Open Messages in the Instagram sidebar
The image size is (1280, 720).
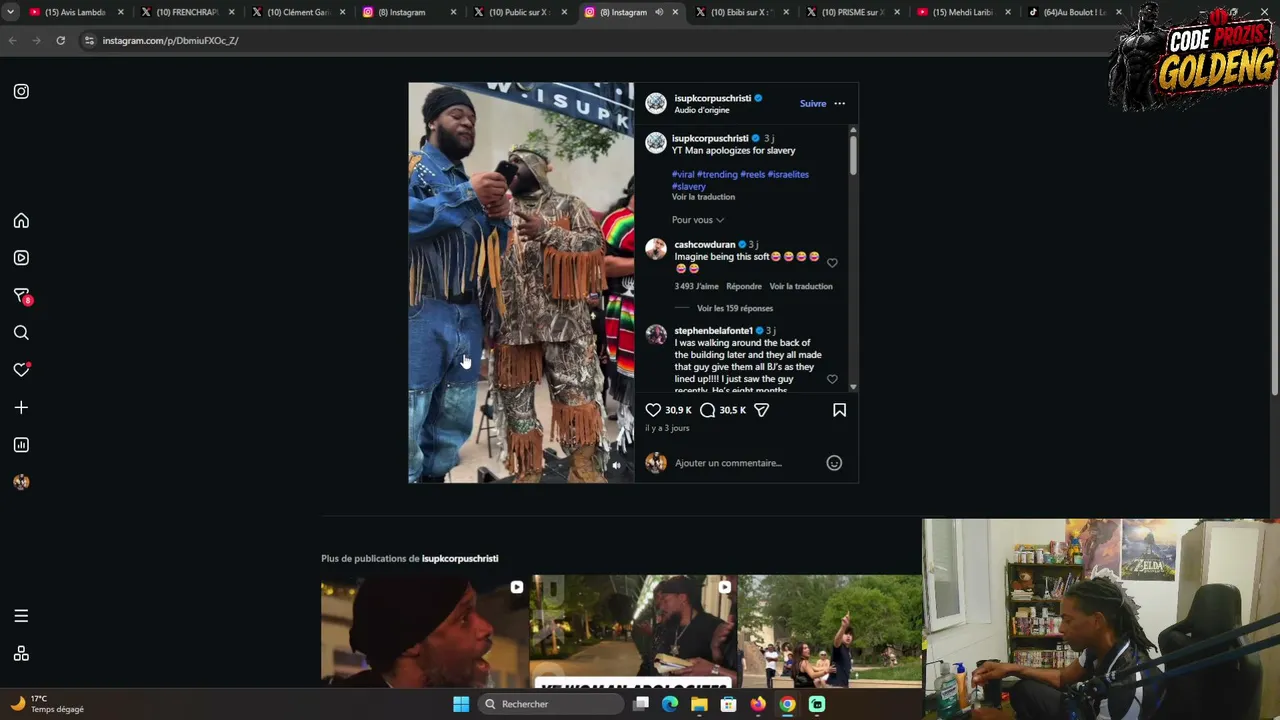coord(21,295)
